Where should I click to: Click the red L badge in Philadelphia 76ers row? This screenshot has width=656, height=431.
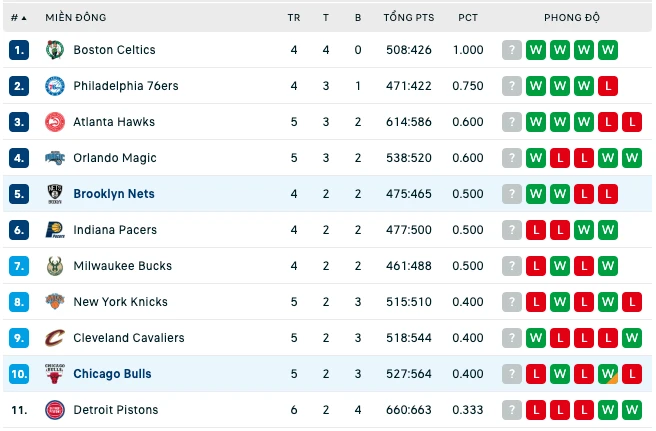[x=608, y=86]
